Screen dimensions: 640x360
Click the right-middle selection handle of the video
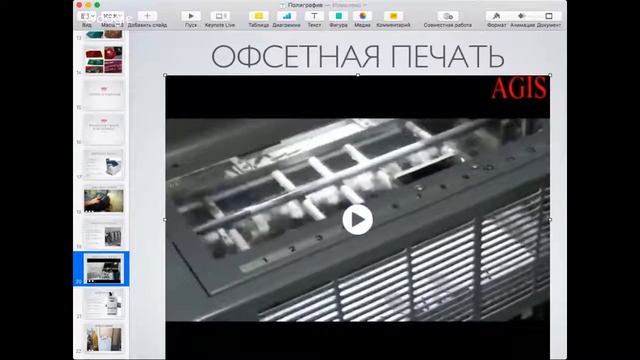click(550, 220)
